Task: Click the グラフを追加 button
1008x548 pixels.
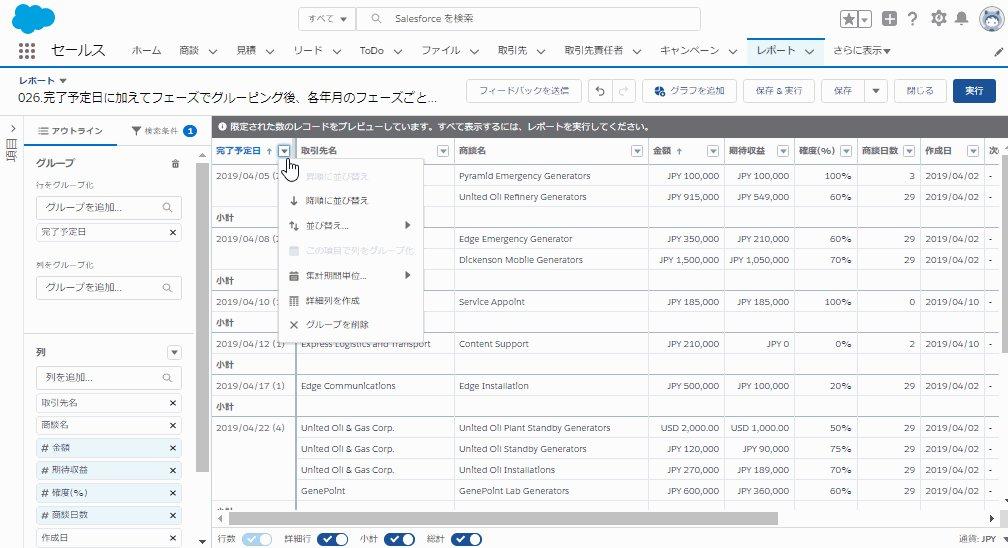Action: coord(690,91)
